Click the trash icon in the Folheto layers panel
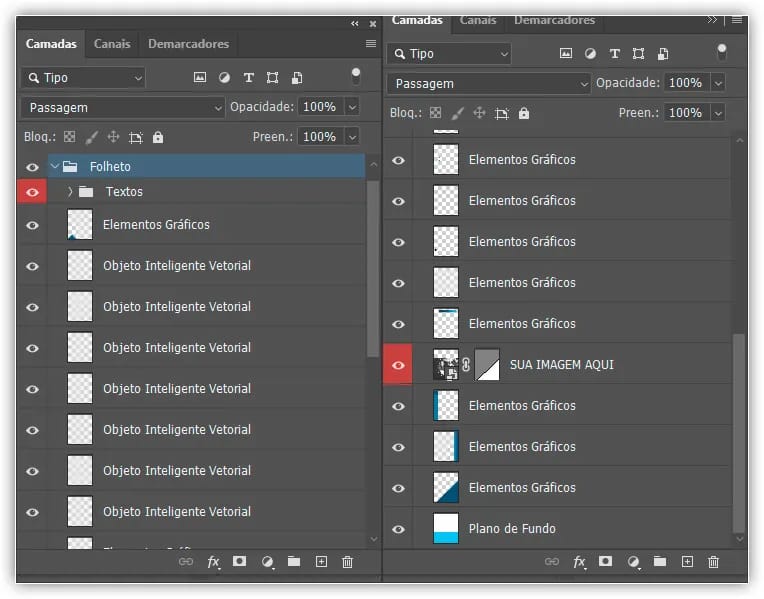Image resolution: width=764 pixels, height=599 pixels. [x=347, y=562]
